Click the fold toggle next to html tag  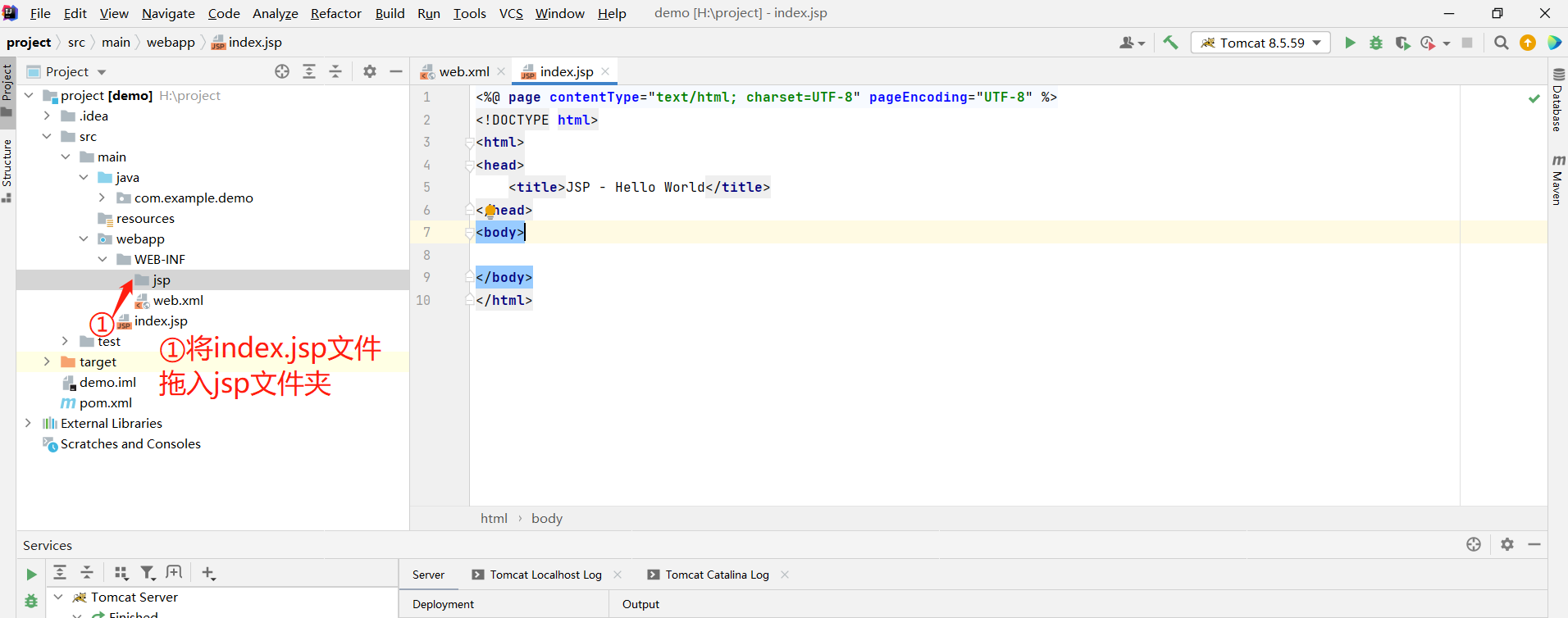[x=469, y=143]
